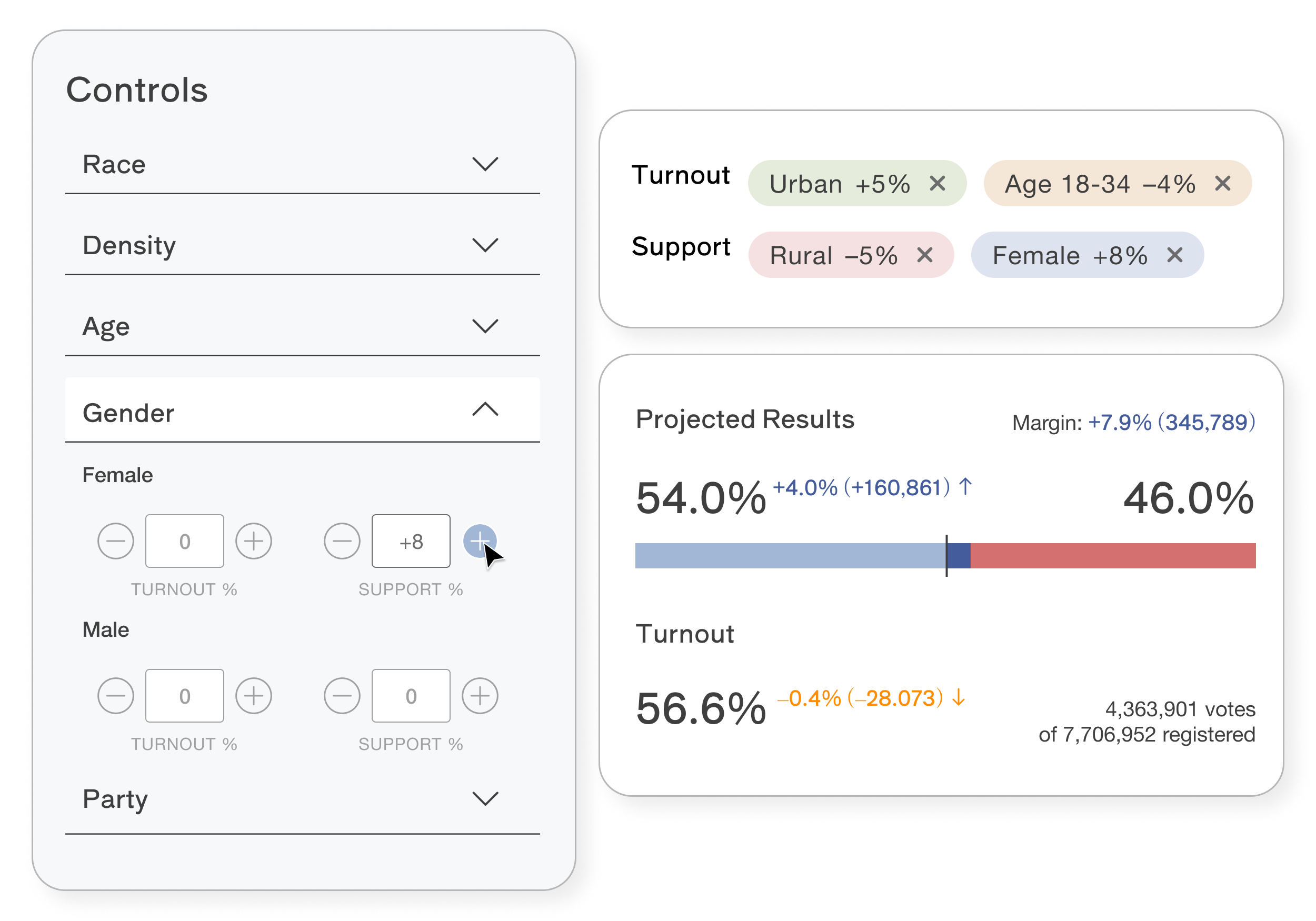Viewport: 1316px width, 921px height.
Task: Expand the Race controls section
Action: [x=485, y=165]
